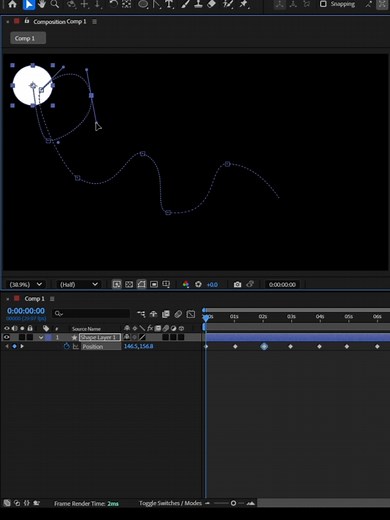Viewport: 390px width, 520px height.
Task: Go to the next keyframe arrow
Action: pyautogui.click(x=22, y=346)
